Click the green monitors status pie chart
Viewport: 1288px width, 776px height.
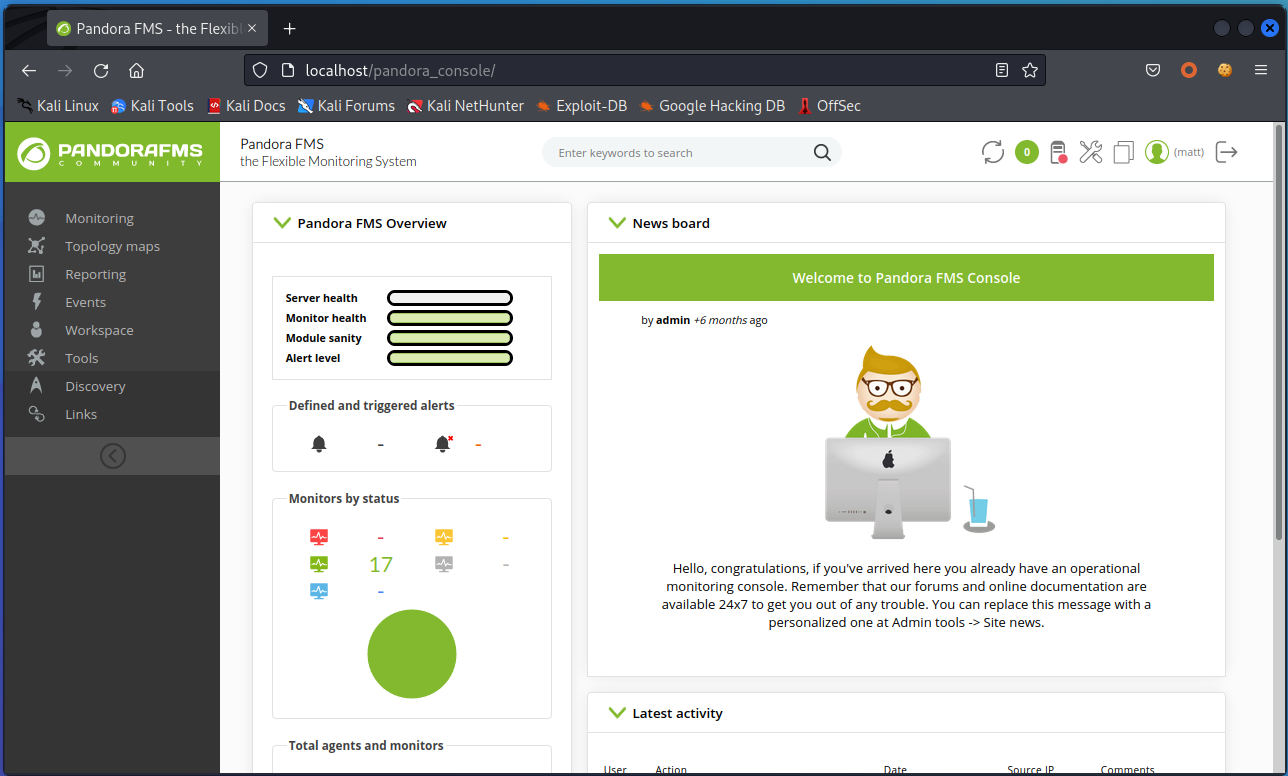point(412,654)
